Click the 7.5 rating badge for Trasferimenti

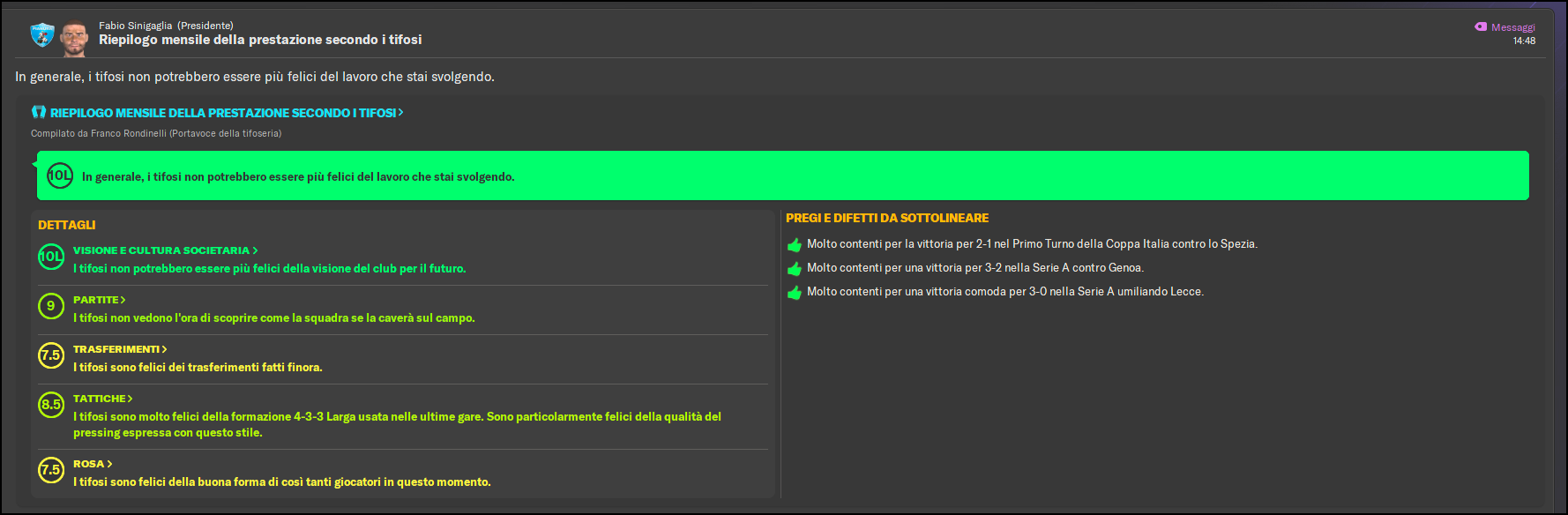[x=51, y=355]
